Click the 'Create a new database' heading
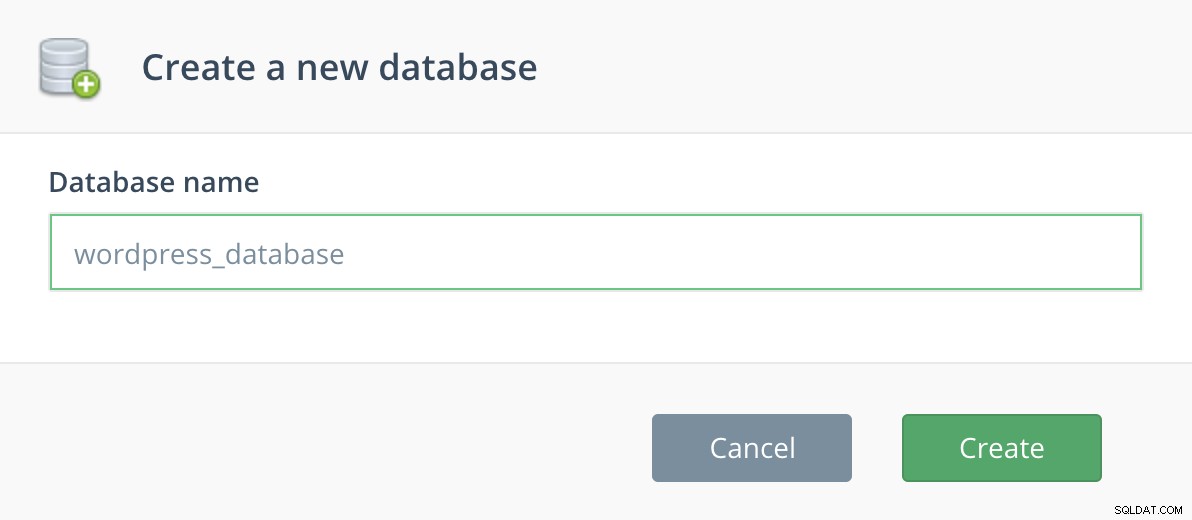The height and width of the screenshot is (520, 1192). click(x=339, y=67)
